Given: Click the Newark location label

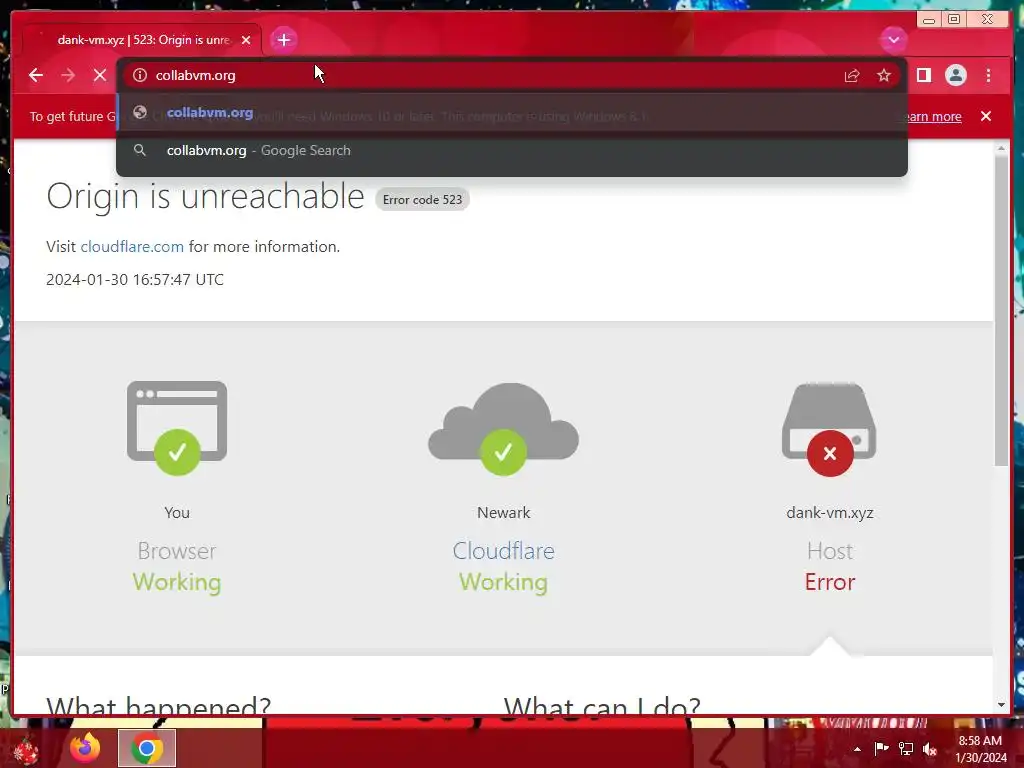Looking at the screenshot, I should [x=504, y=513].
